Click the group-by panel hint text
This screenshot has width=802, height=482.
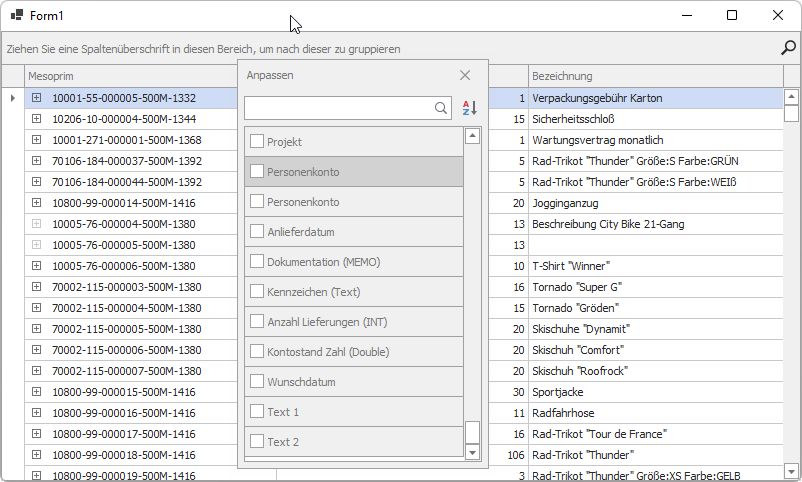(203, 49)
